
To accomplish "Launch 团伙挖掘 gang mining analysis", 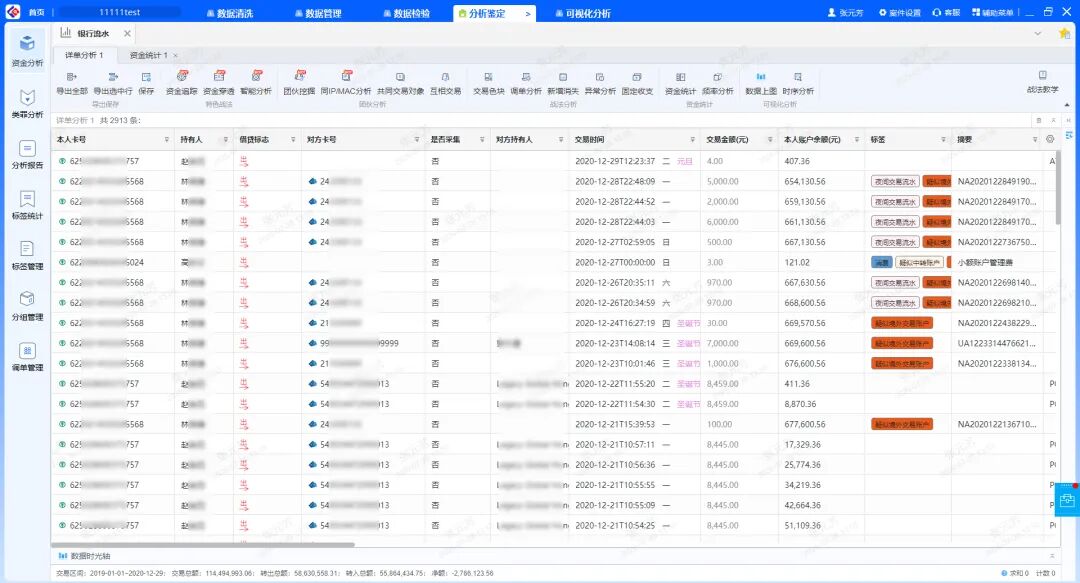I will [299, 83].
